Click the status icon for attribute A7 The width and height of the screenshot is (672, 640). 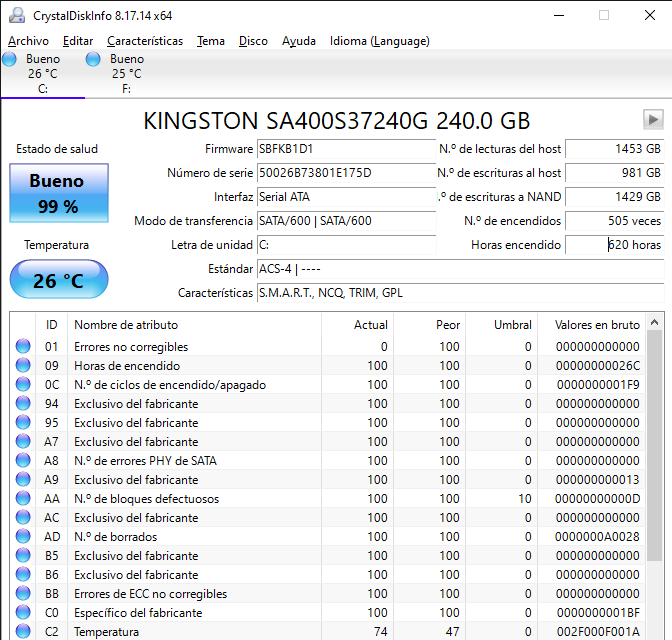click(23, 442)
